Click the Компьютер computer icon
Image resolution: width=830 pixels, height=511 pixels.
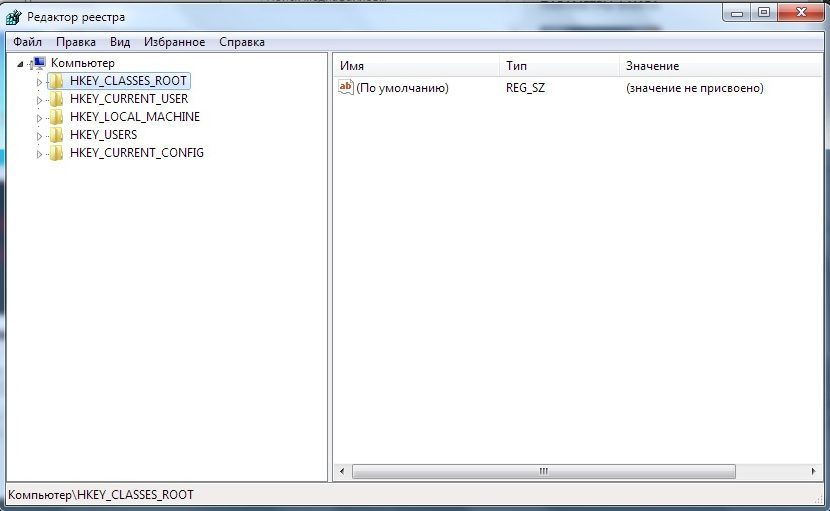pos(39,63)
